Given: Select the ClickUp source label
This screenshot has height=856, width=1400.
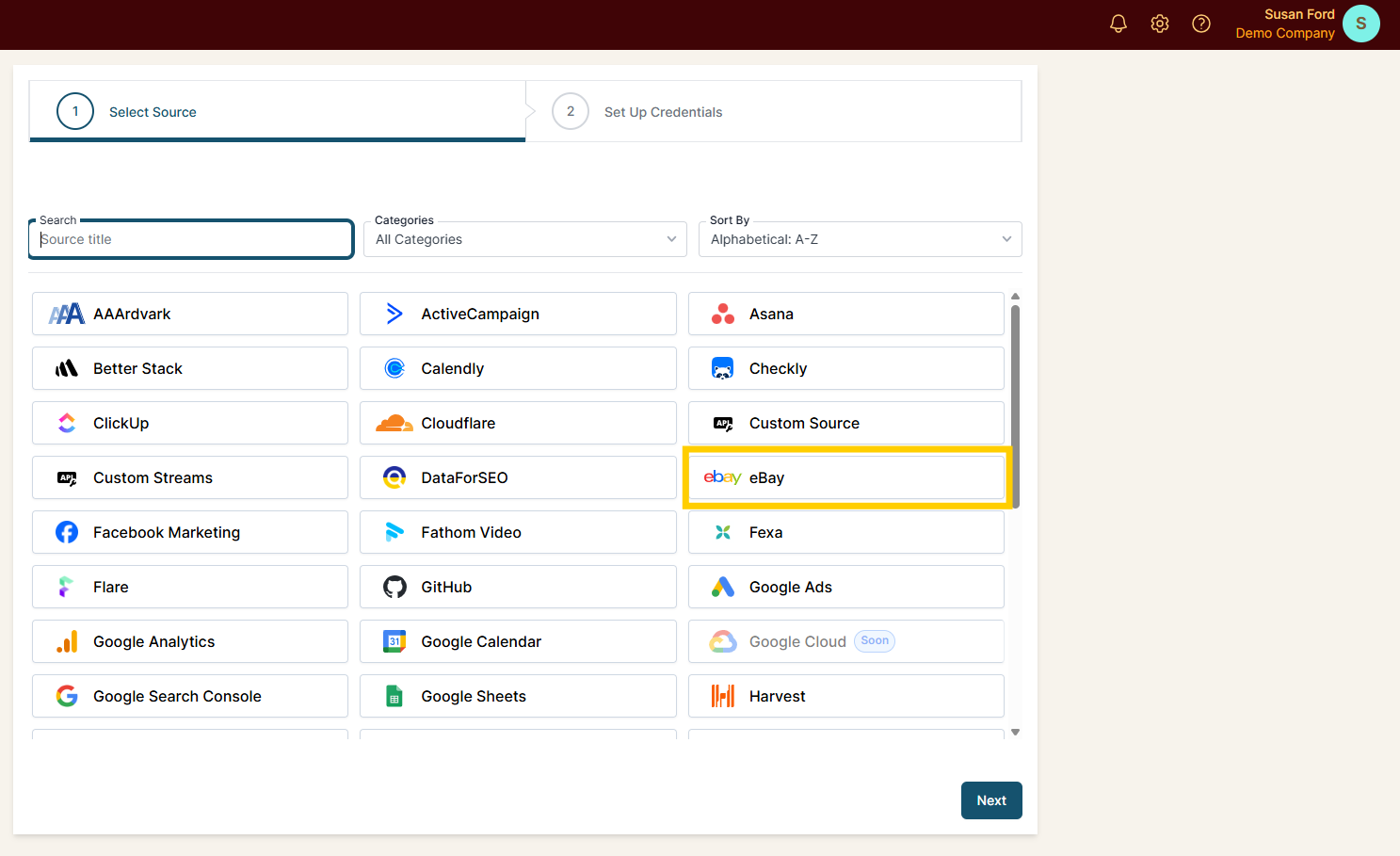Looking at the screenshot, I should point(121,423).
